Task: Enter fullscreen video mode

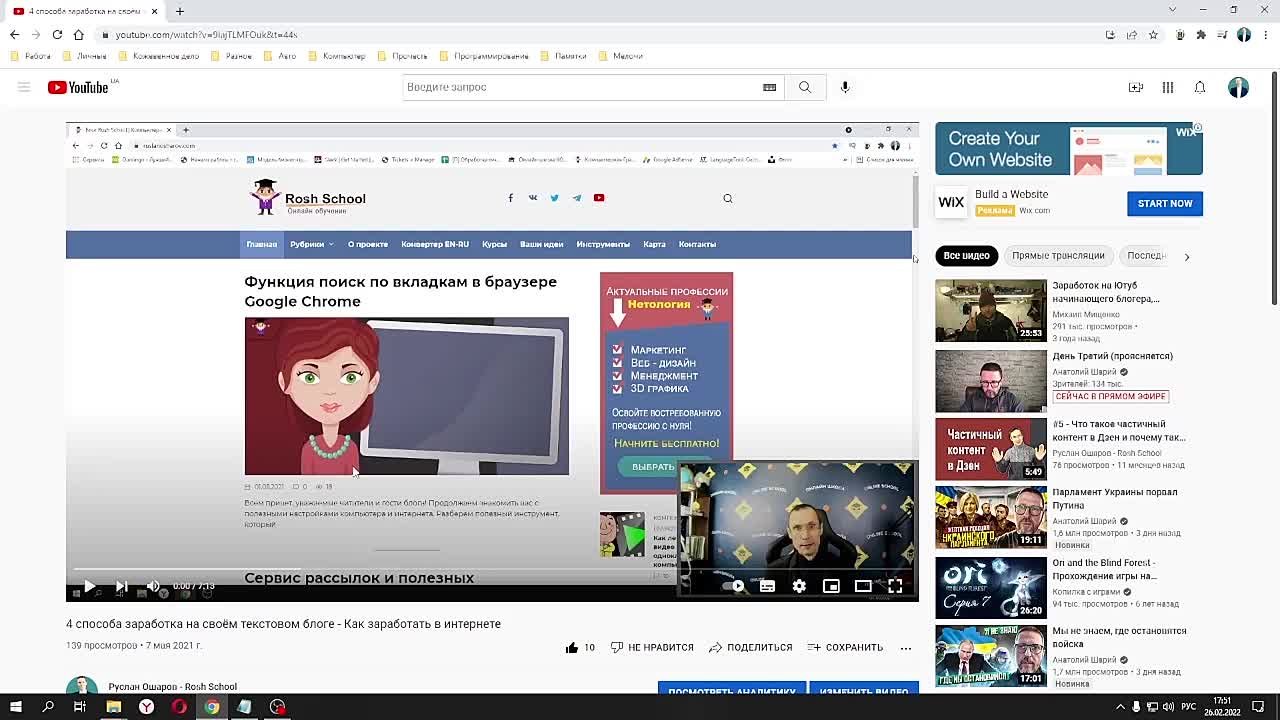Action: [x=895, y=587]
